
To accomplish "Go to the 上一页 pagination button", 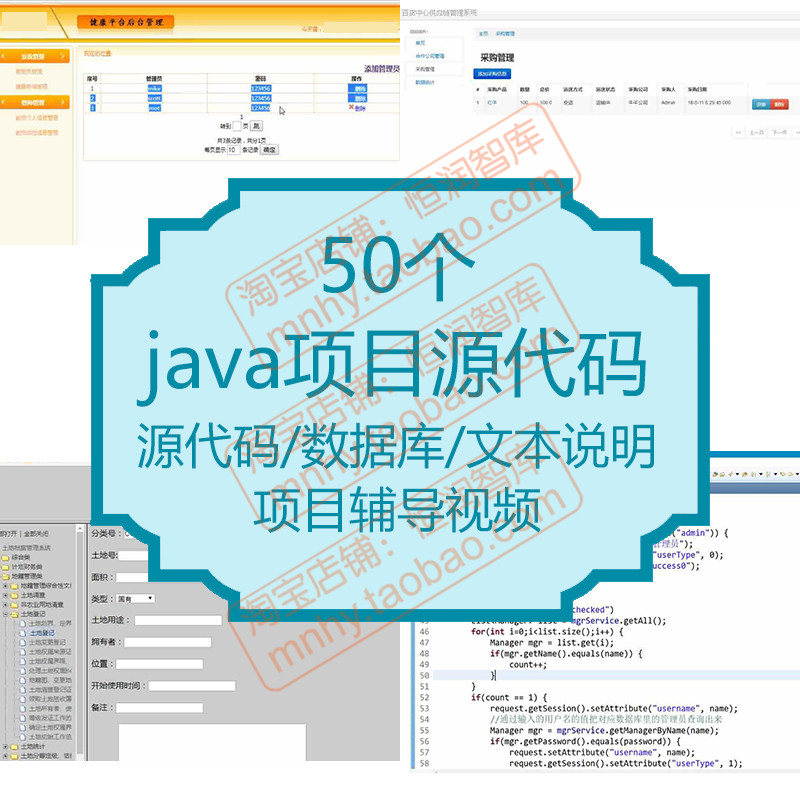I will click(x=756, y=133).
